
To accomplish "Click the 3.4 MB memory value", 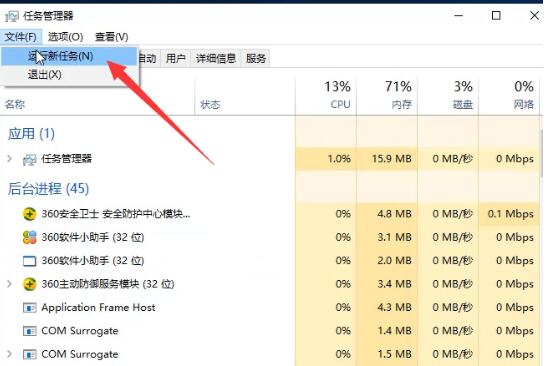I will tap(394, 284).
